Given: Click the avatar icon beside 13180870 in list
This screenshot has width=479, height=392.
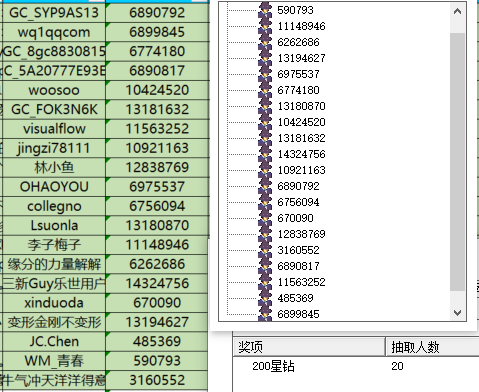Looking at the screenshot, I should [x=265, y=106].
